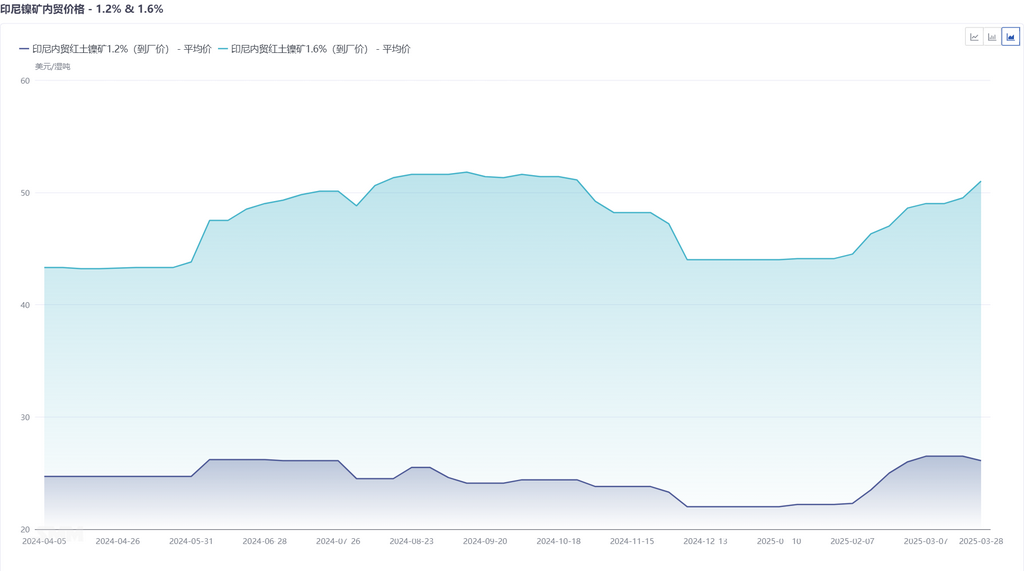
Task: Switch to bar chart view
Action: click(x=992, y=37)
